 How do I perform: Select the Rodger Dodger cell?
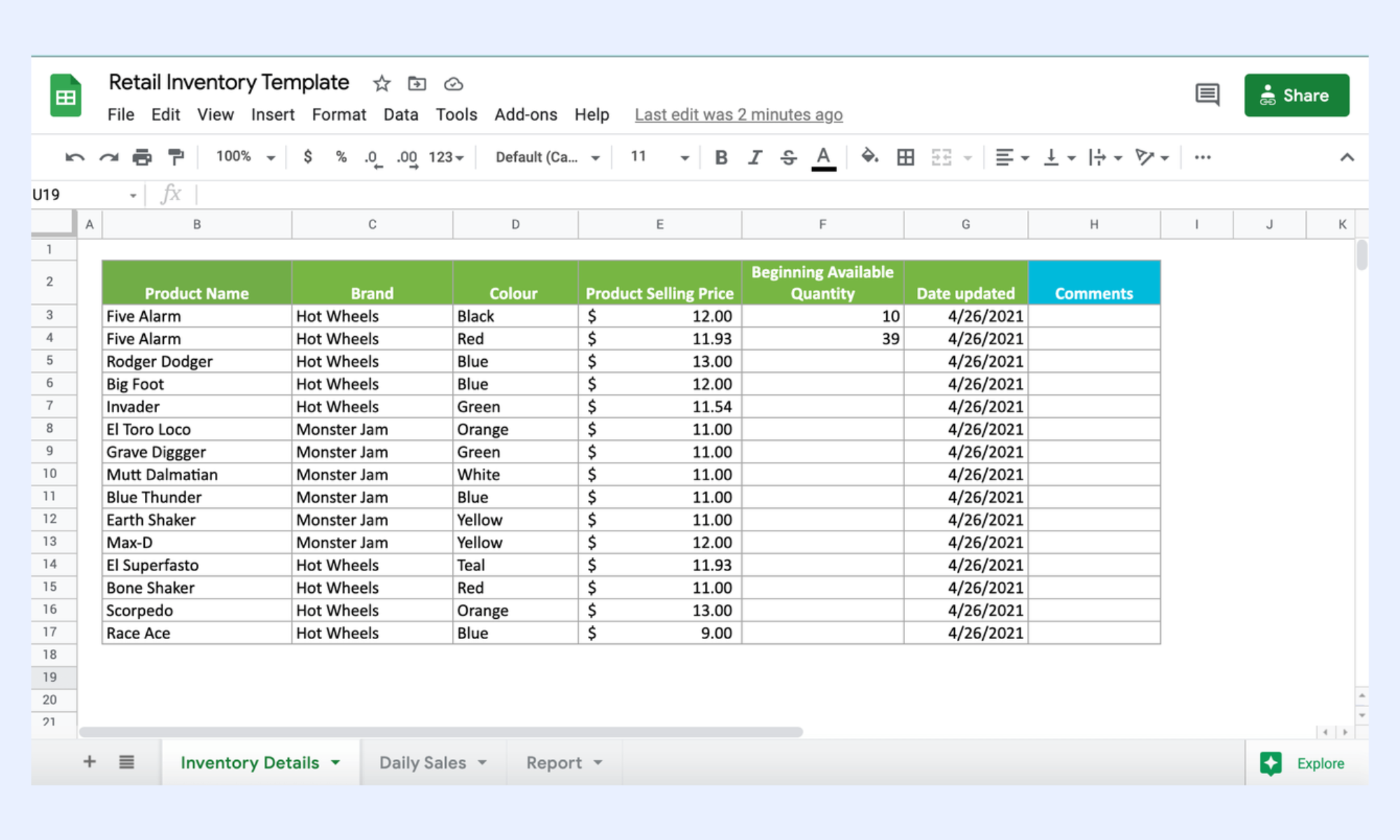(x=197, y=361)
